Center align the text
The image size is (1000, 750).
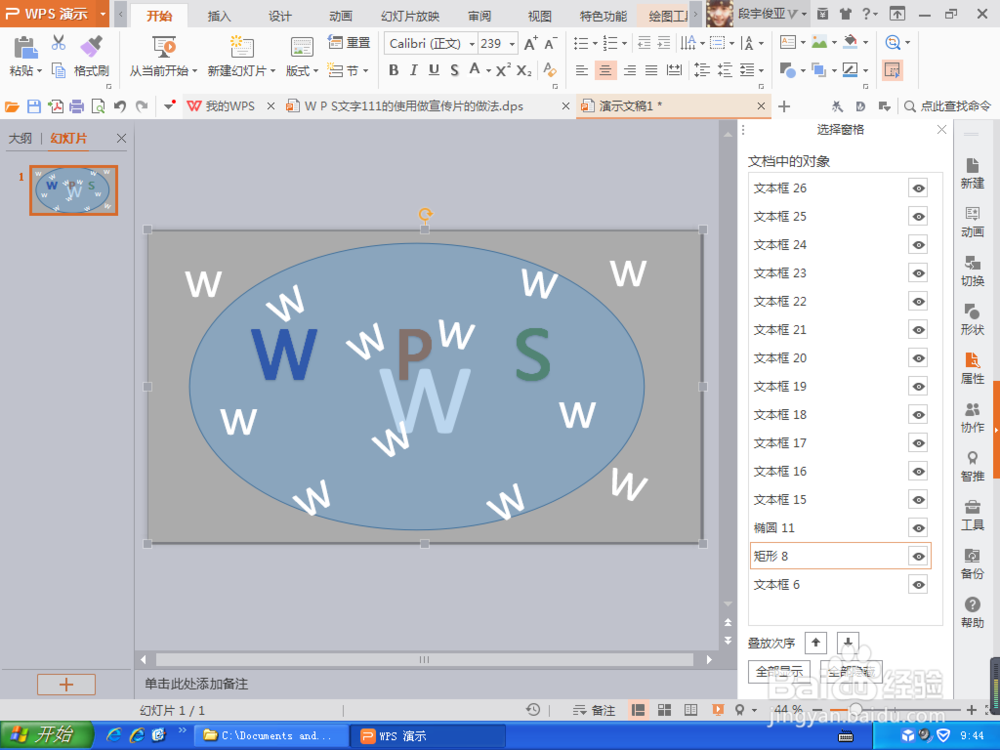click(x=605, y=70)
